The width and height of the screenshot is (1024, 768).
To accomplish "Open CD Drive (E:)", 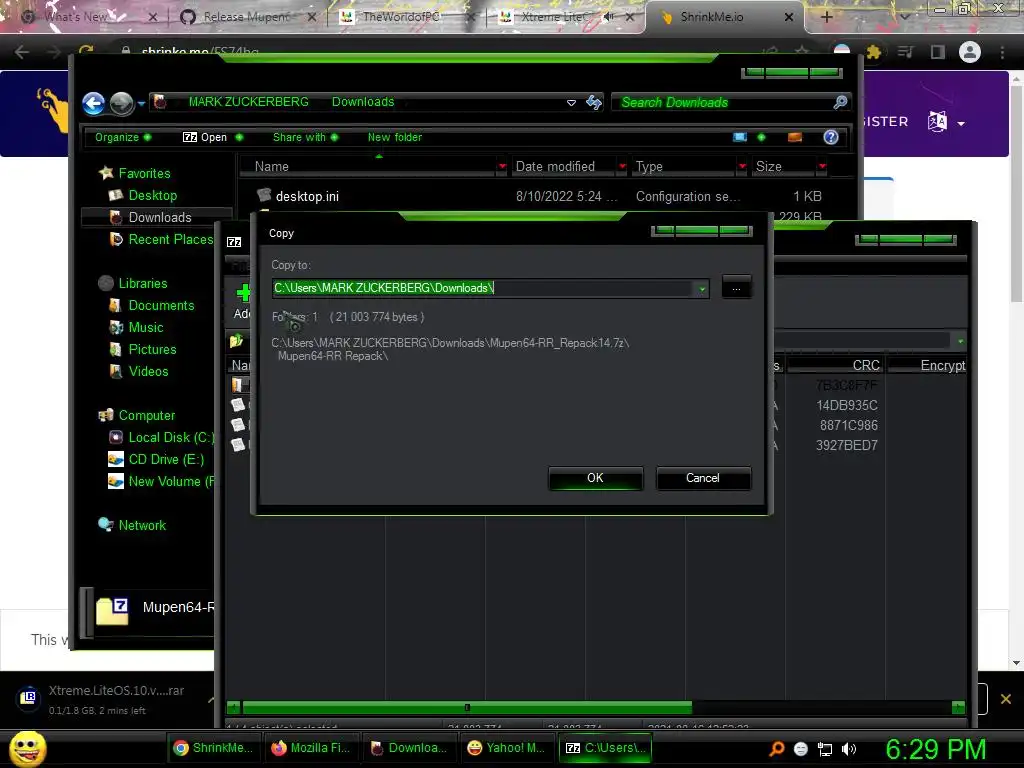I will [166, 460].
